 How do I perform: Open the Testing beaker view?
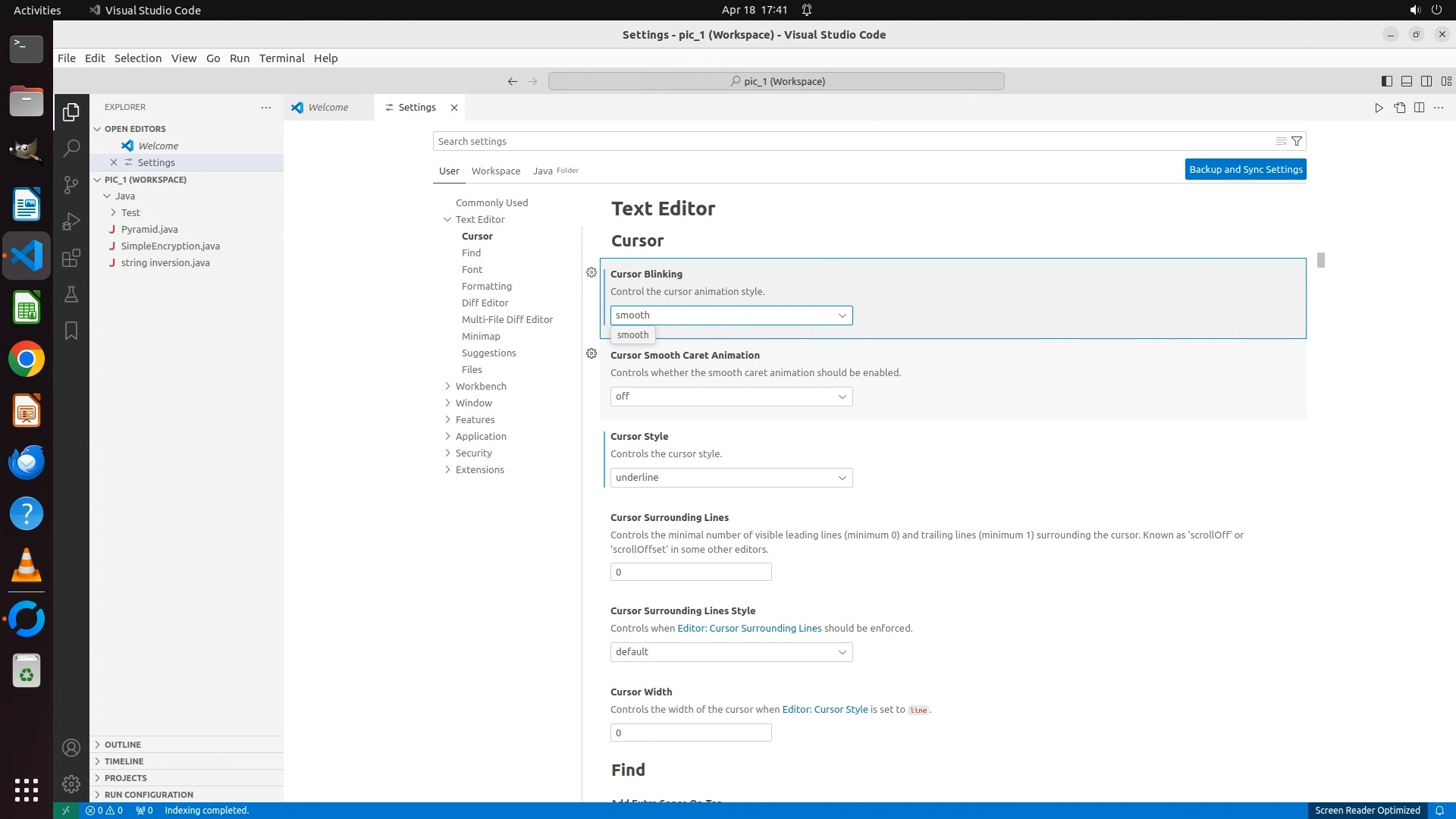pyautogui.click(x=71, y=294)
